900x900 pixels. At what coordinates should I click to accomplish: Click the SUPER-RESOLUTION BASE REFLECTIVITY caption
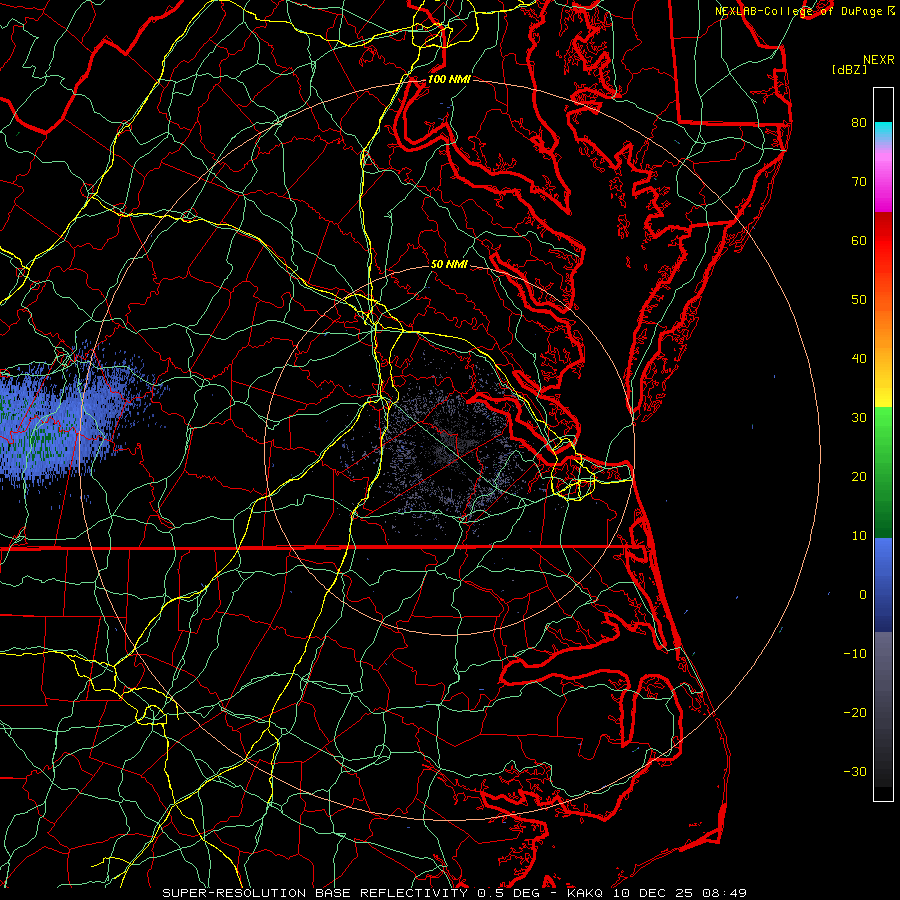[x=315, y=893]
